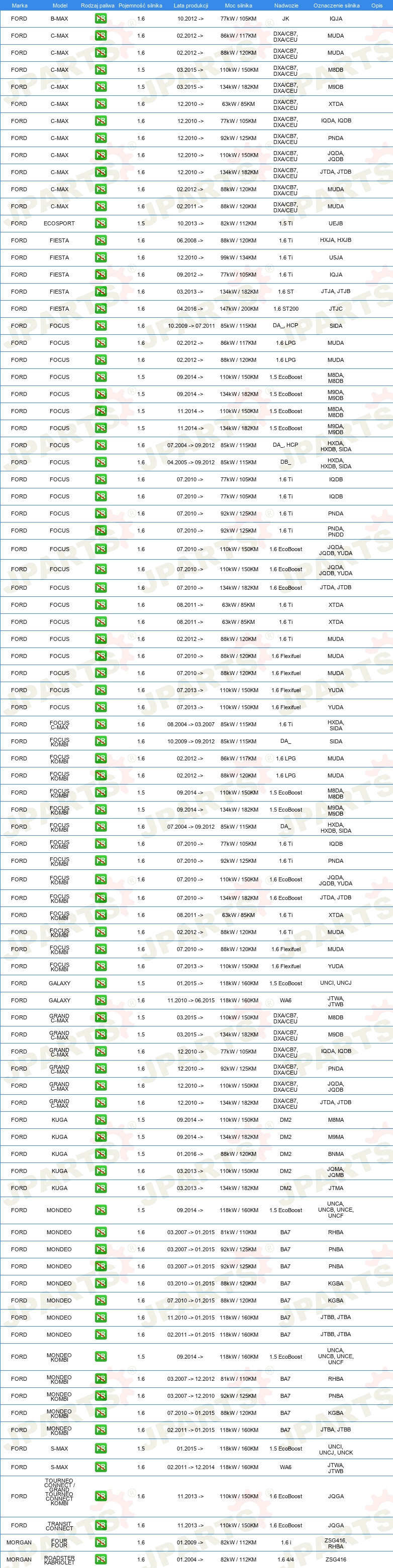The height and width of the screenshot is (1568, 393).
Task: Click the fuel icon in the Tourneo Connect row
Action: coord(101,1496)
